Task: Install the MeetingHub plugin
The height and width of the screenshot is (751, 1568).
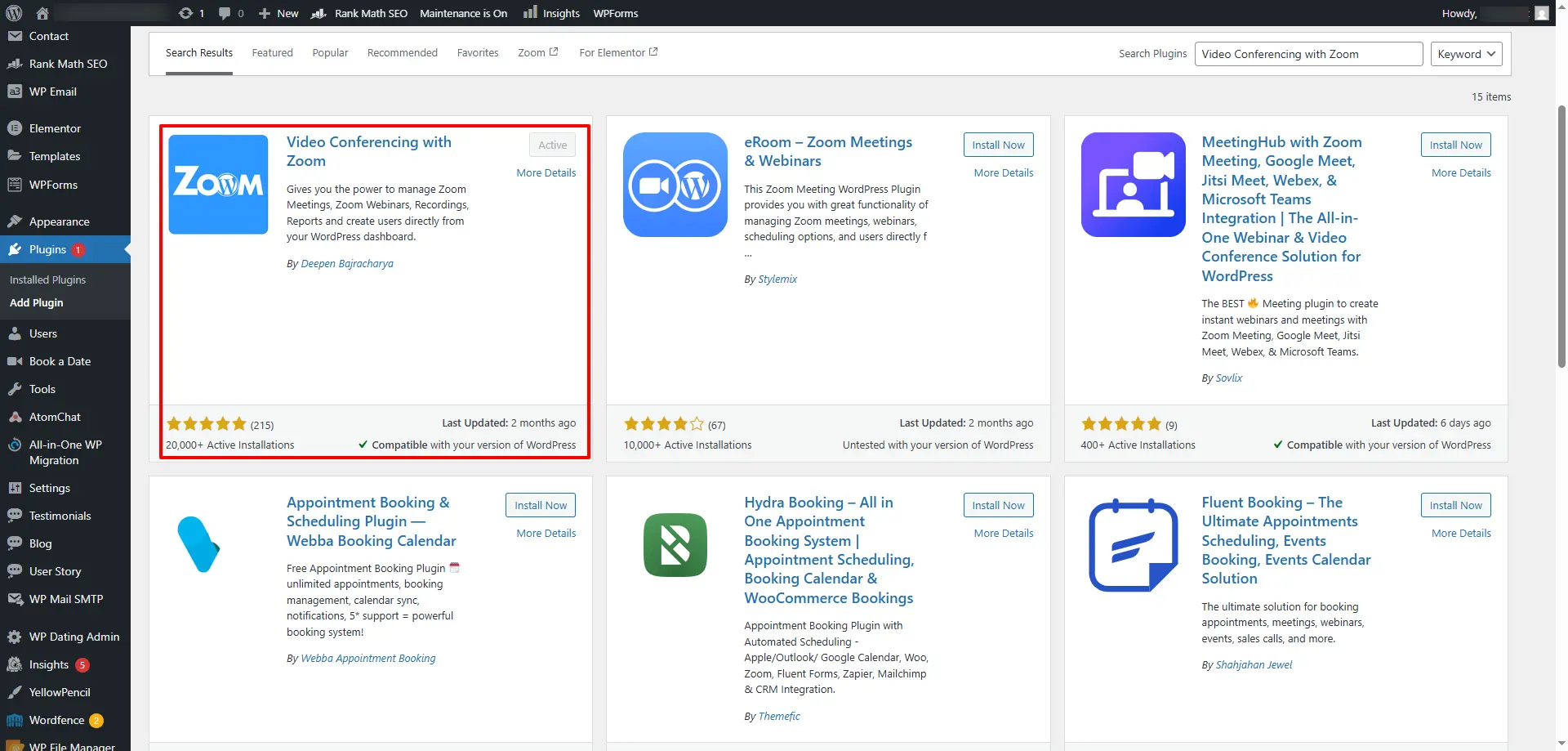Action: (x=1455, y=145)
